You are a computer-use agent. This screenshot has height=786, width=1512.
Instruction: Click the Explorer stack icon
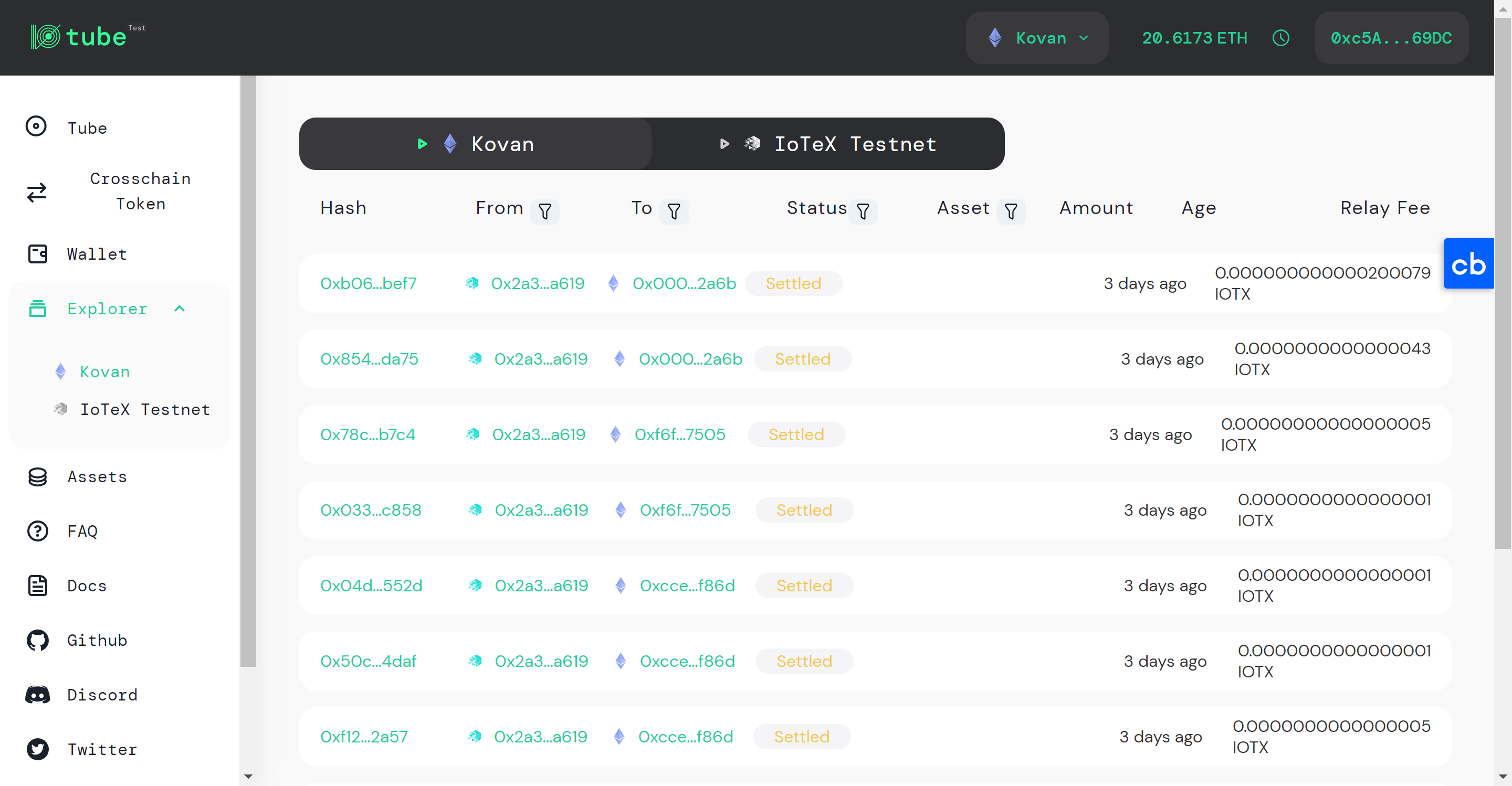[38, 309]
